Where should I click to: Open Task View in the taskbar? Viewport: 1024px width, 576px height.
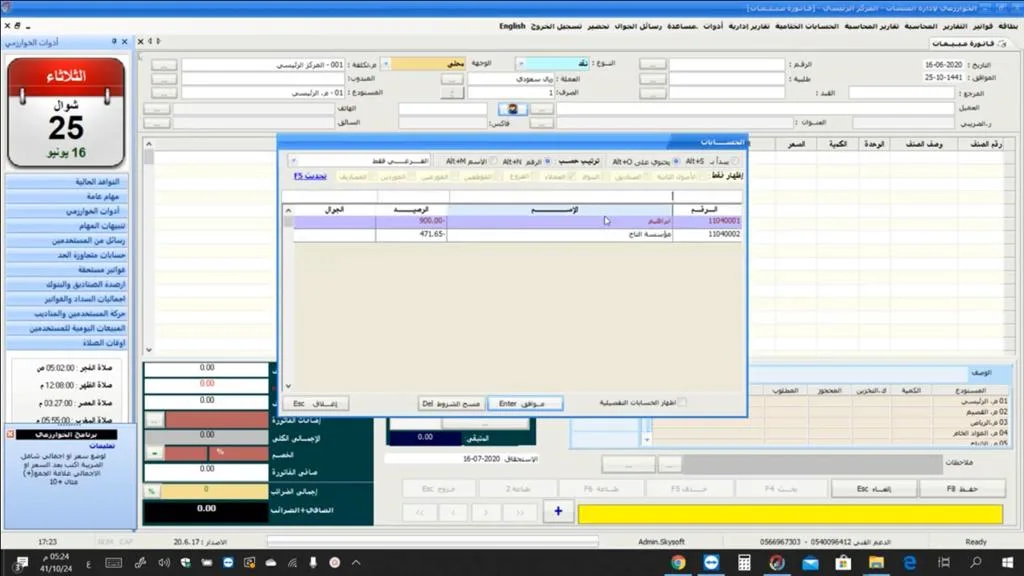tap(944, 562)
